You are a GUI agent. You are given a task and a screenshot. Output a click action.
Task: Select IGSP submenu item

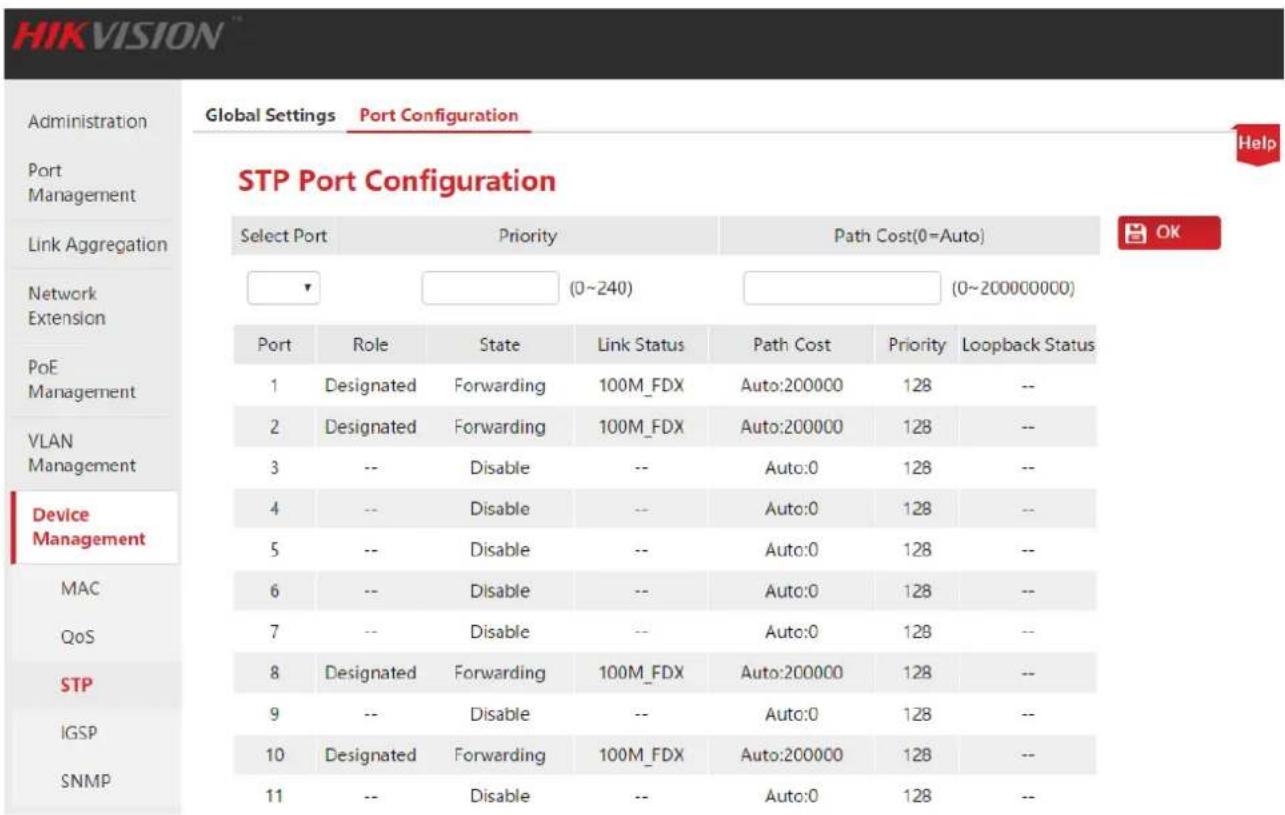click(x=79, y=733)
